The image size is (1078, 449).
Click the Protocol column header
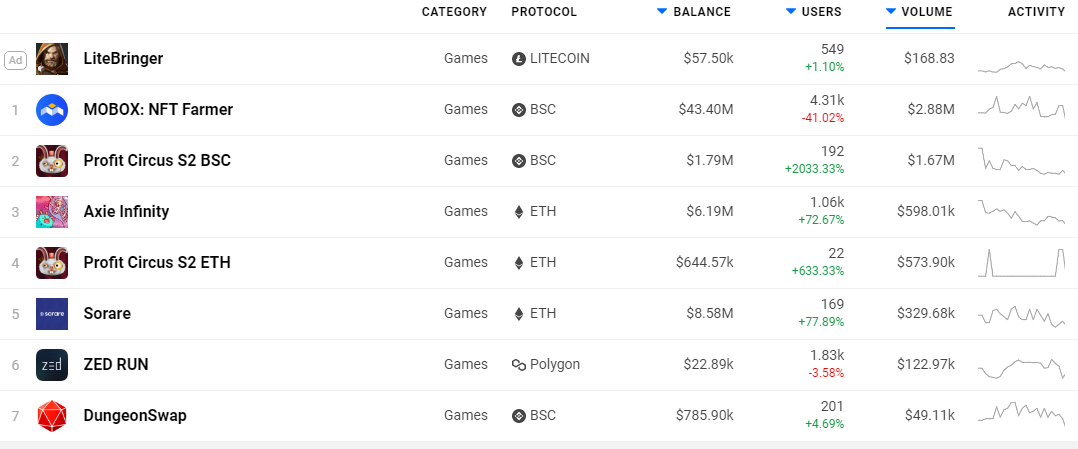544,12
